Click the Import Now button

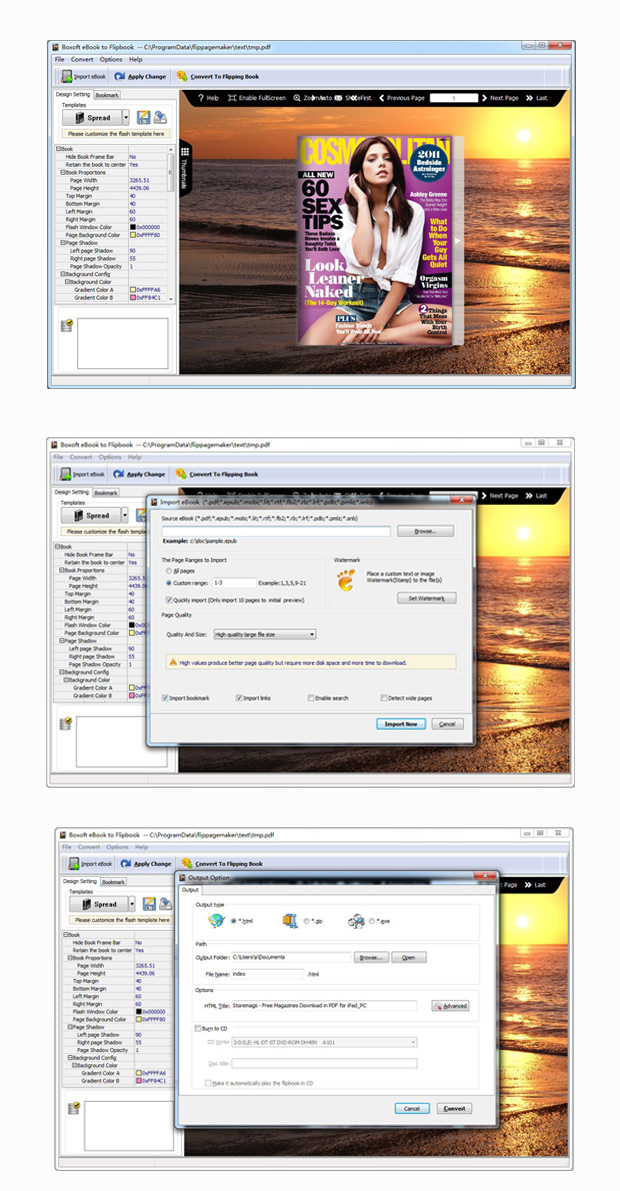pyautogui.click(x=400, y=724)
